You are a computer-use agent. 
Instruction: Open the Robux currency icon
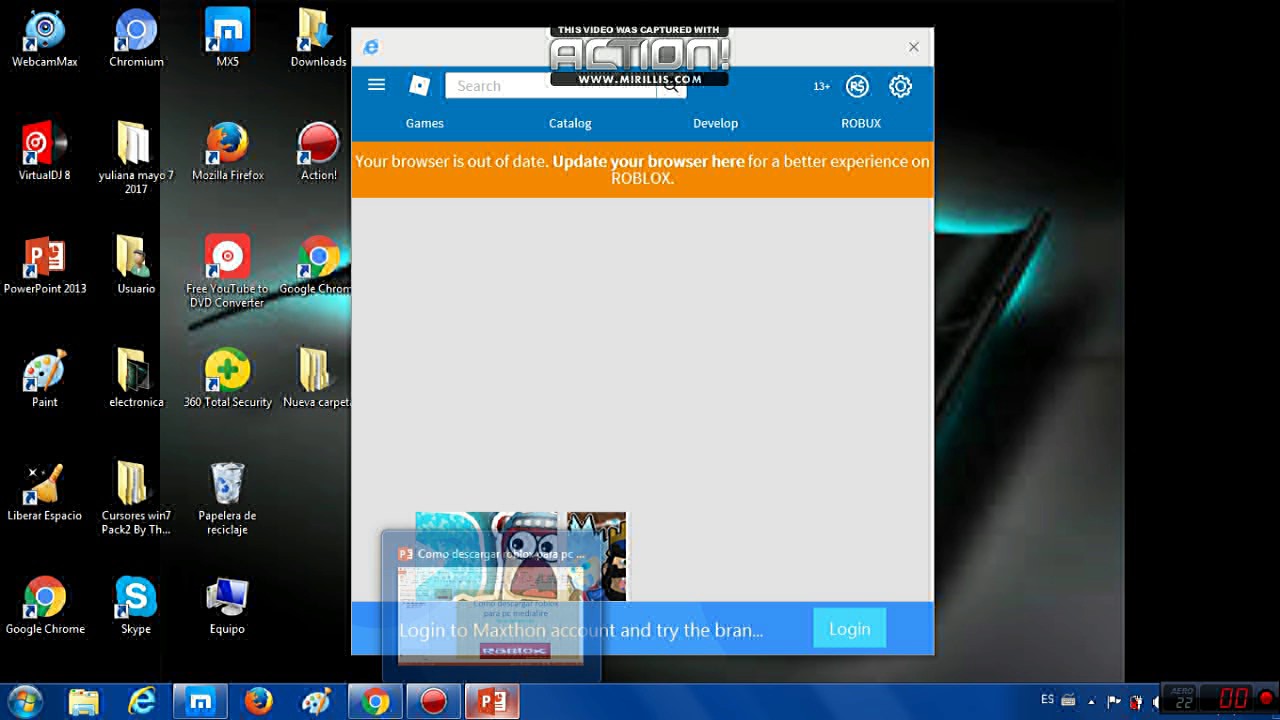click(x=857, y=86)
